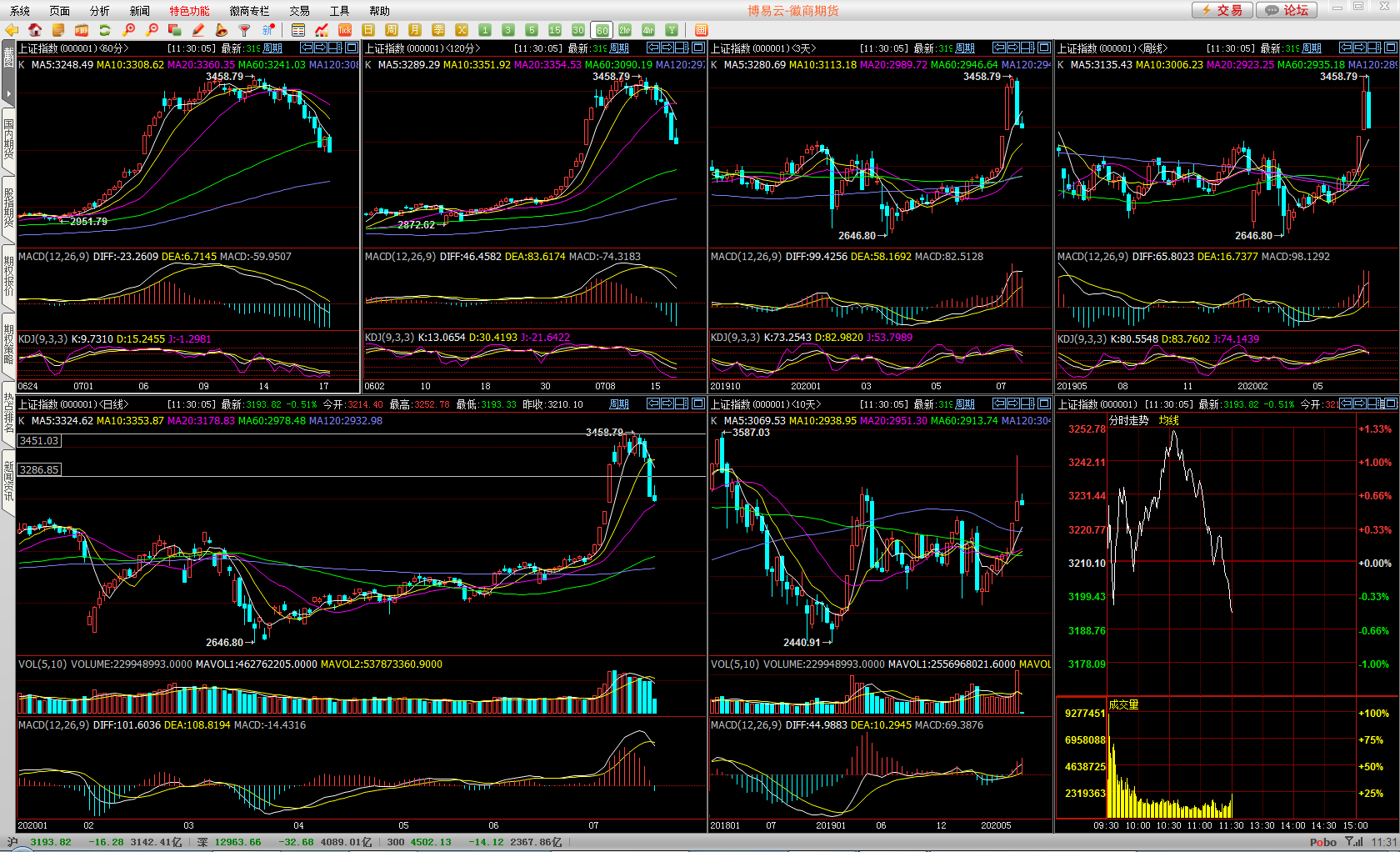This screenshot has height=852, width=1400.
Task: Click the Tick chart toolbar icon
Action: click(x=345, y=30)
